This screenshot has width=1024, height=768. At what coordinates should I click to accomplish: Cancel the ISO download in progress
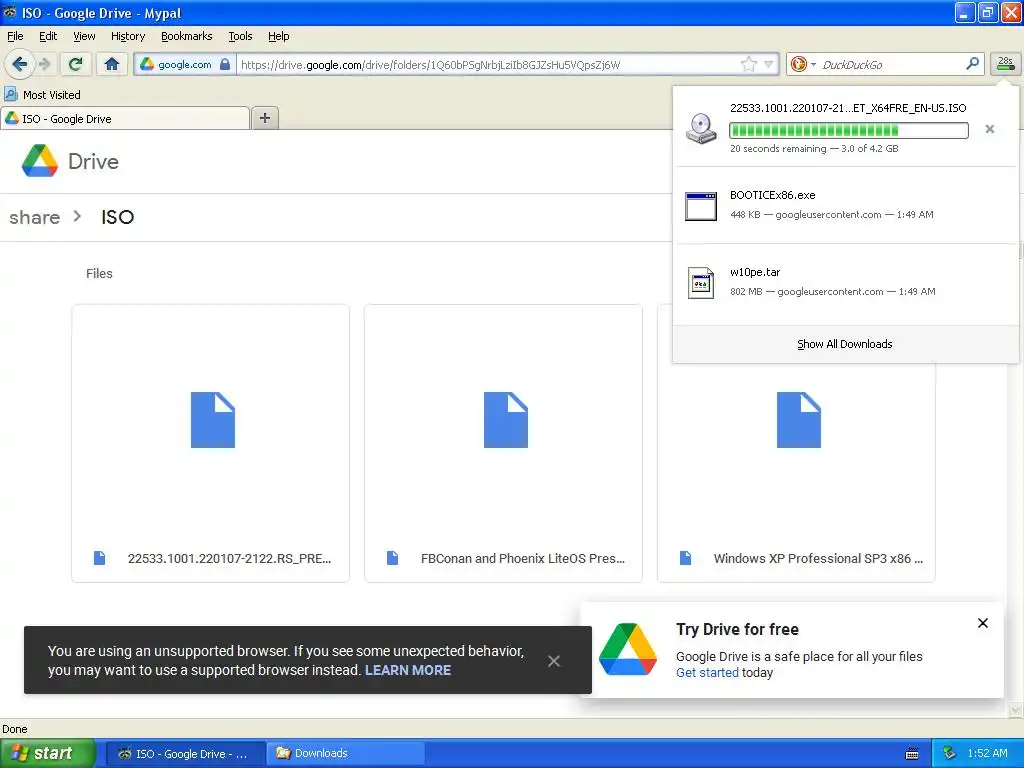pos(989,129)
